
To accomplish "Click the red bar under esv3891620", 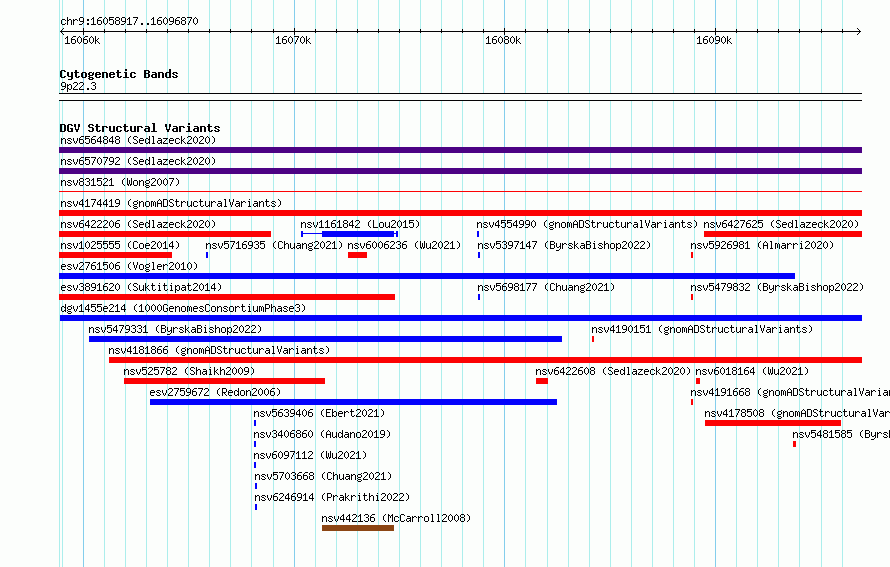I will pos(227,297).
